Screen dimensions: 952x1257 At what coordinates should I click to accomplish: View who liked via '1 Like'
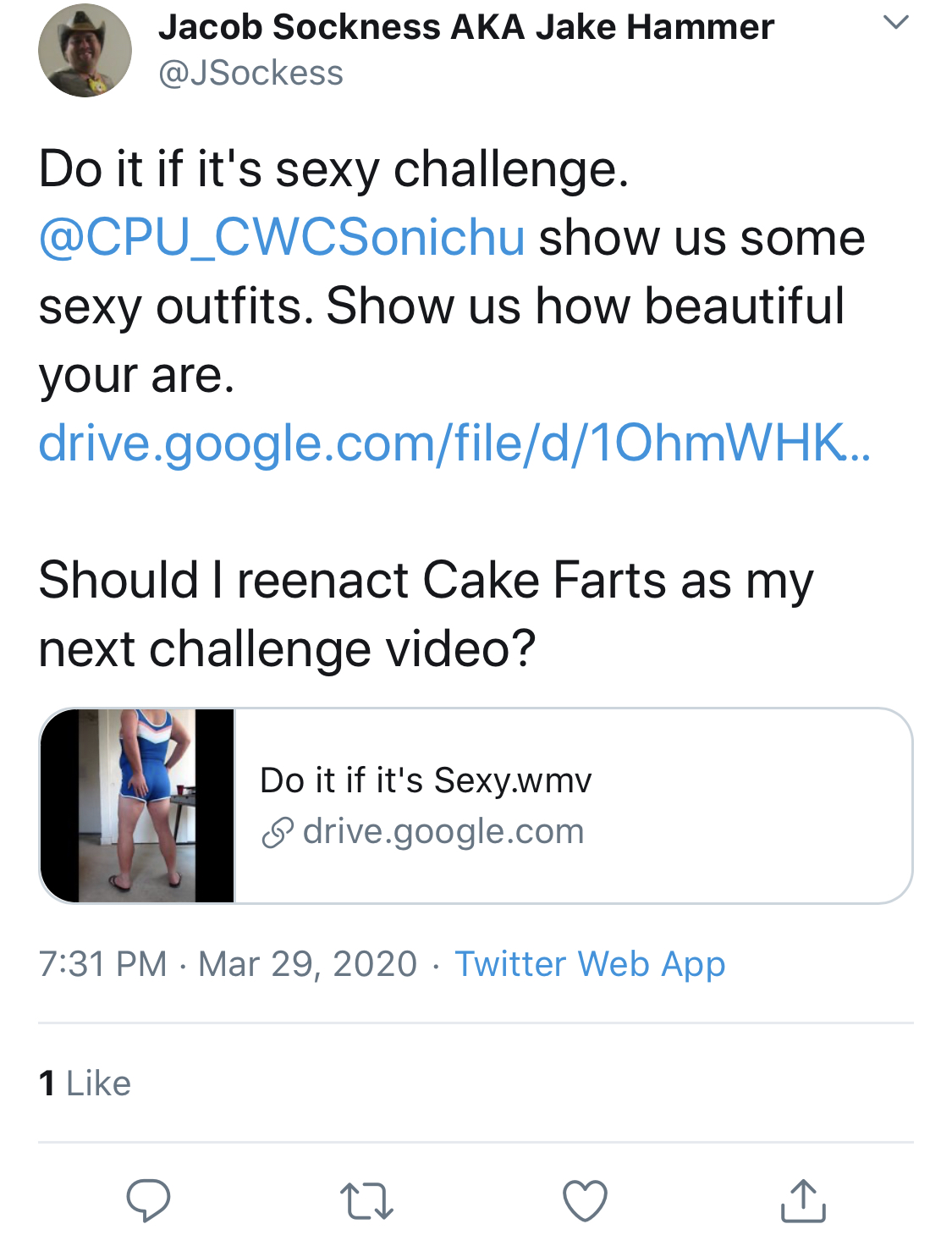pos(85,1083)
